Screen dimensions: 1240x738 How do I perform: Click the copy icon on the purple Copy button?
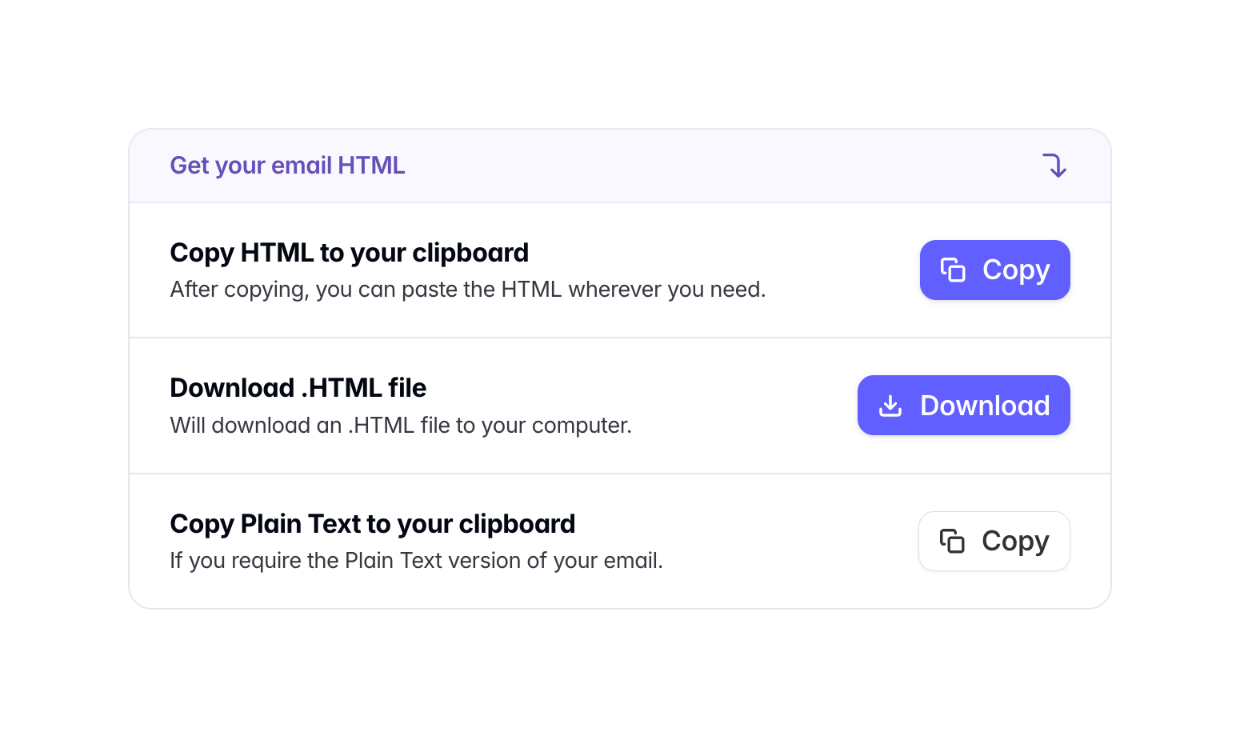953,270
